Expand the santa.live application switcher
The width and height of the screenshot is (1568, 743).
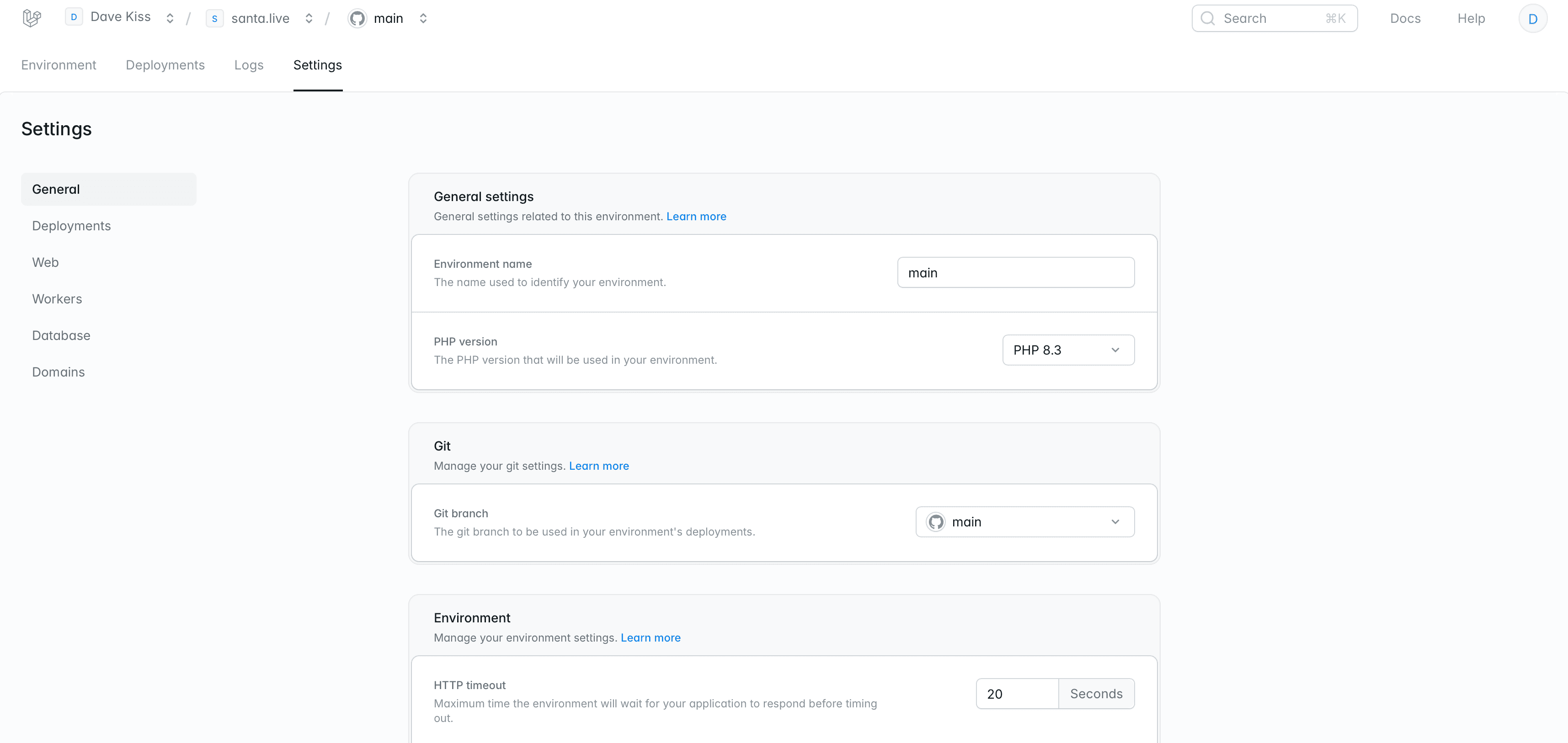click(309, 18)
